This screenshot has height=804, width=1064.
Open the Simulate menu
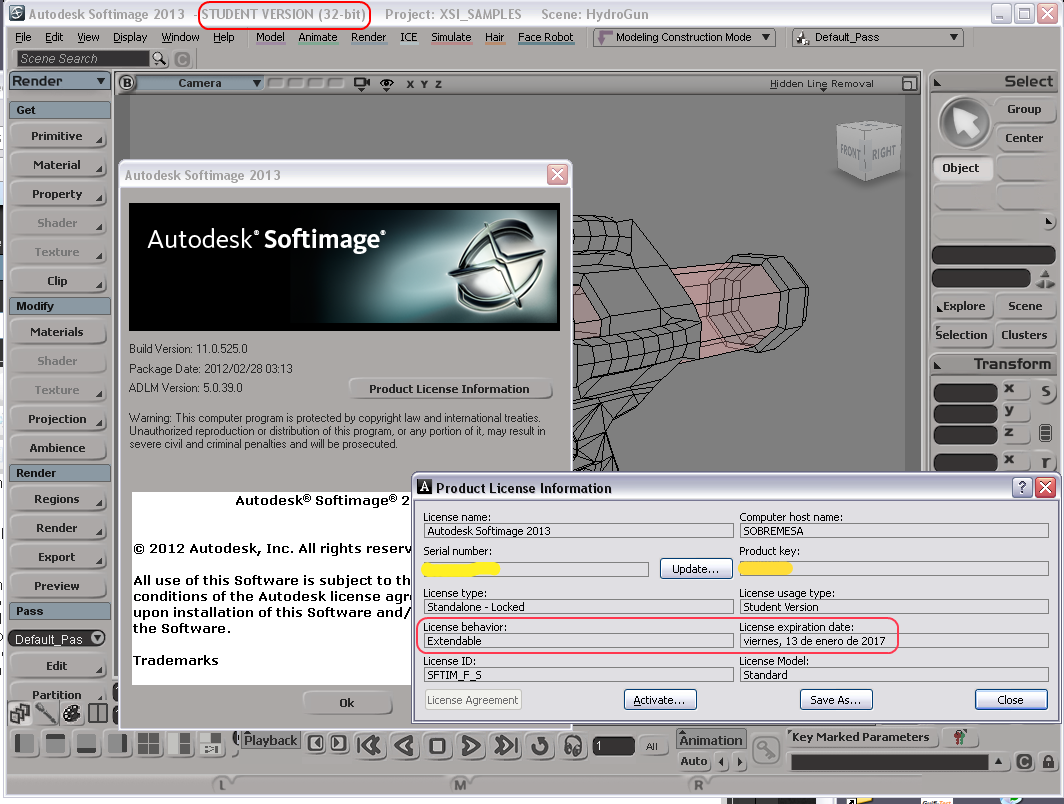tap(451, 37)
